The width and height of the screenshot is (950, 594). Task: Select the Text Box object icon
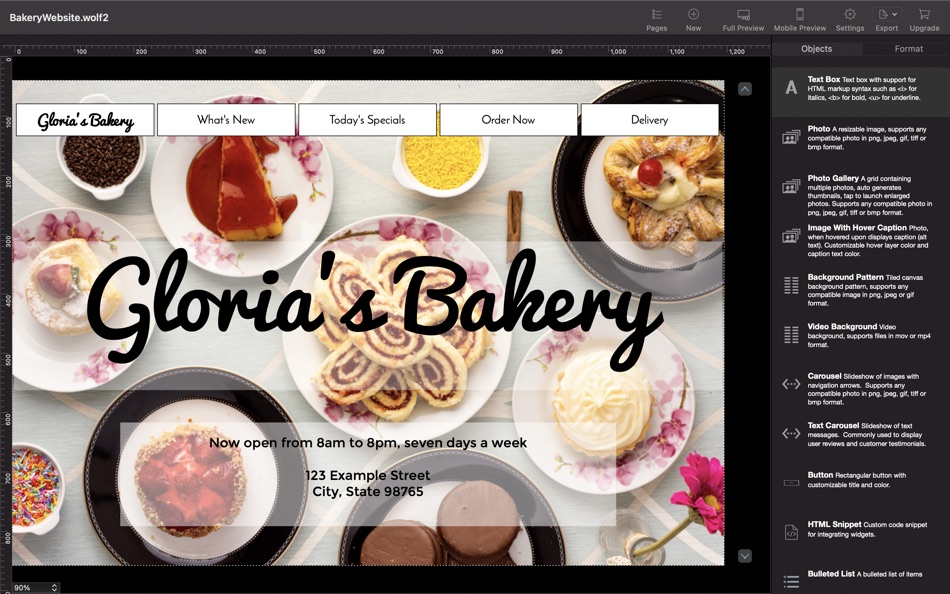coord(791,88)
